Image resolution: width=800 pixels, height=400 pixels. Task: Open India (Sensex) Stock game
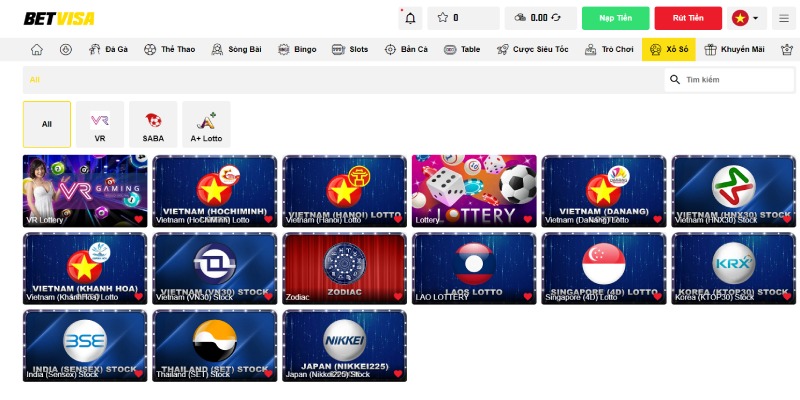[x=85, y=345]
